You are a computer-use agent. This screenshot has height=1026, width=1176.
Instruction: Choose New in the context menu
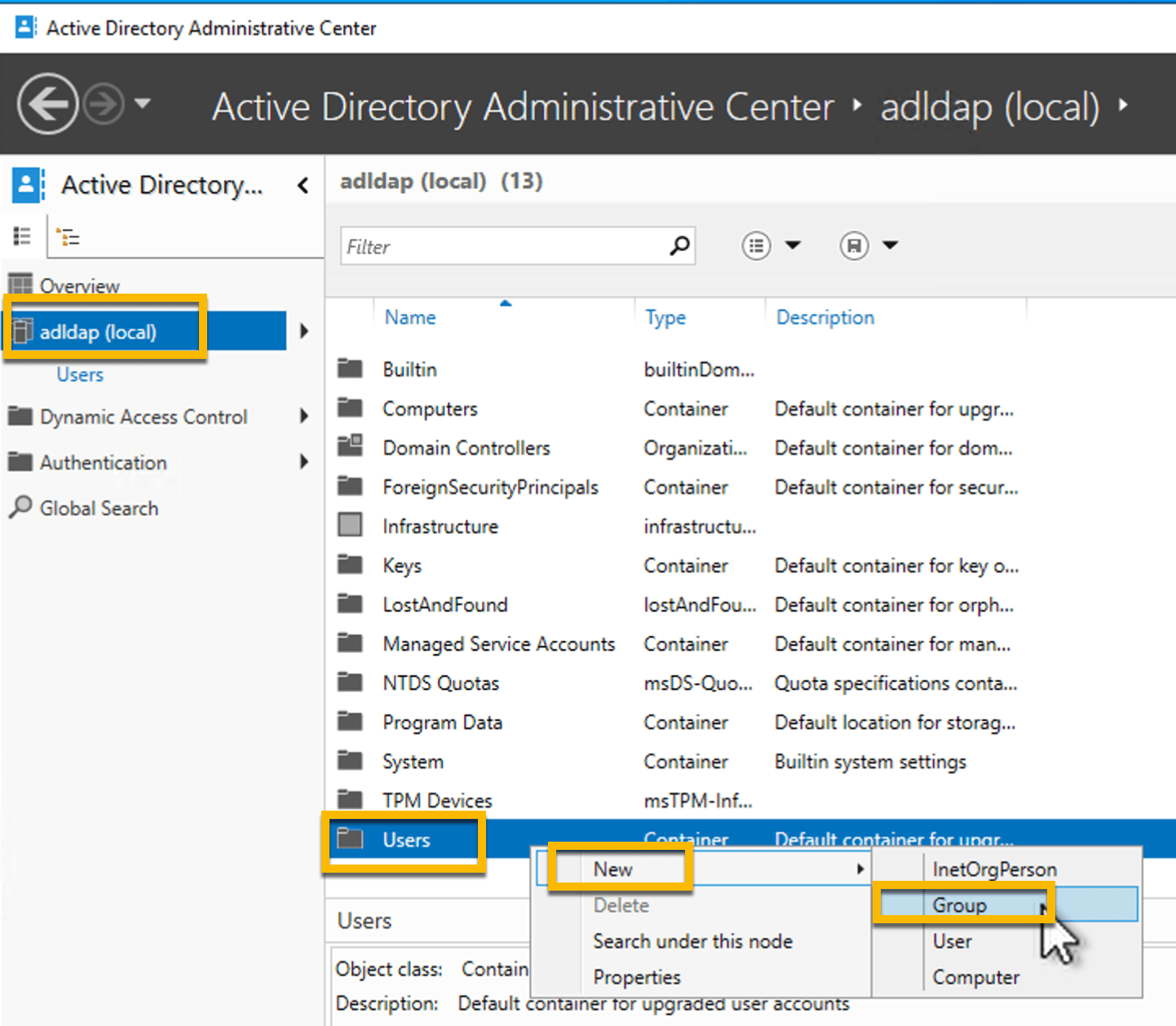(x=703, y=869)
